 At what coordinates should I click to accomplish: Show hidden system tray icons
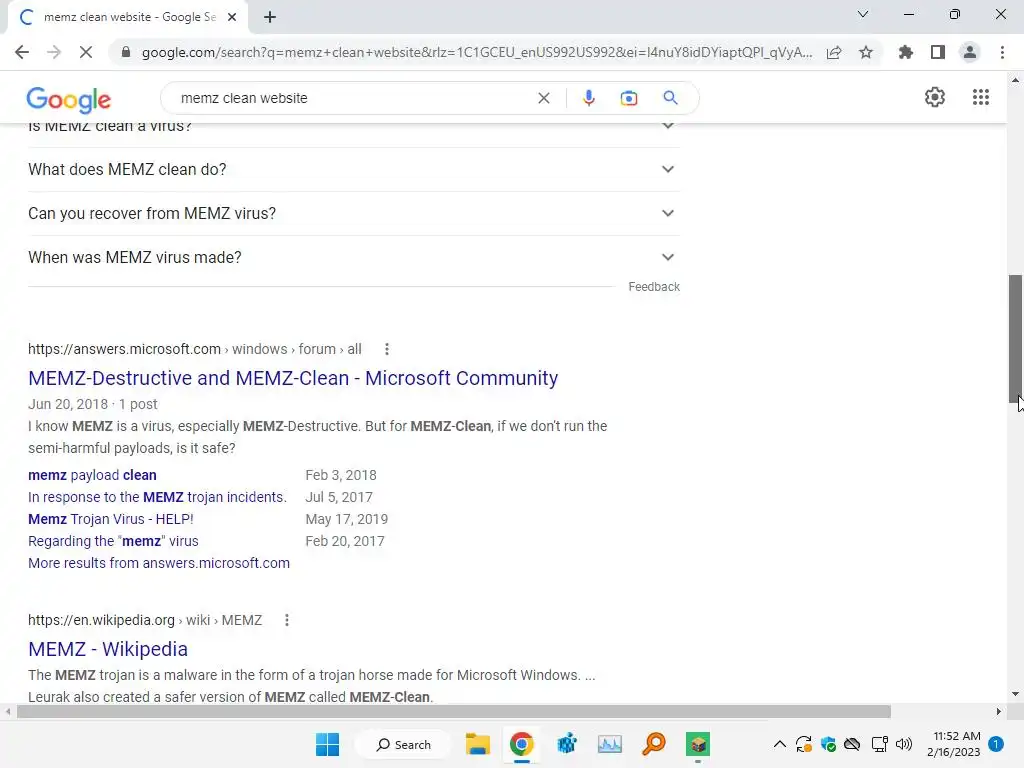click(x=780, y=744)
